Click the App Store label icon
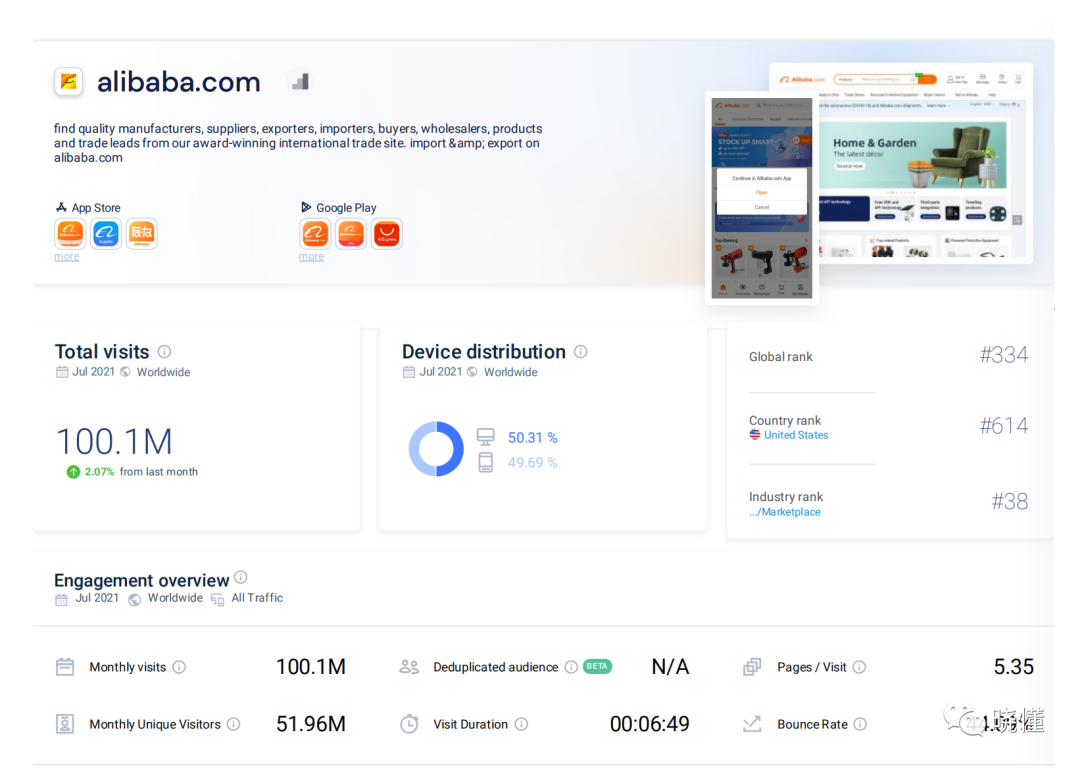1080x768 pixels. 61,207
